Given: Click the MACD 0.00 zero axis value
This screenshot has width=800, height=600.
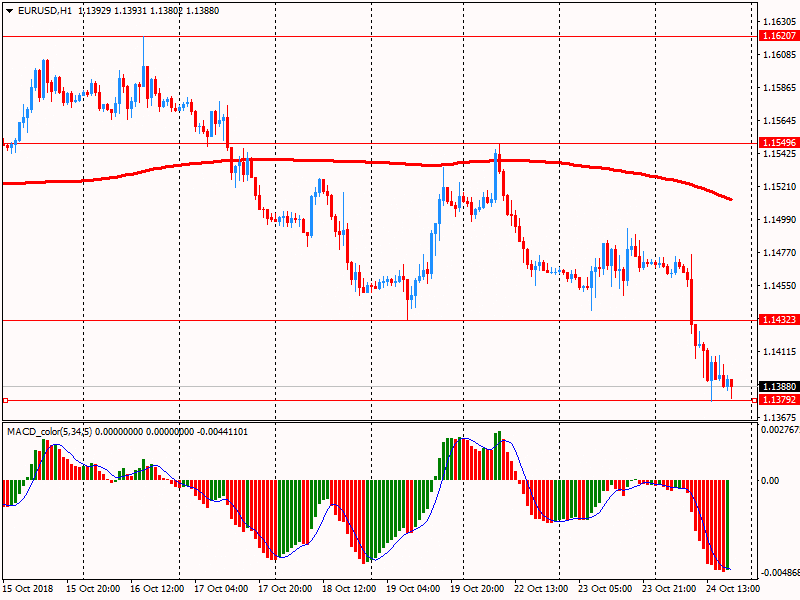Looking at the screenshot, I should tap(770, 480).
